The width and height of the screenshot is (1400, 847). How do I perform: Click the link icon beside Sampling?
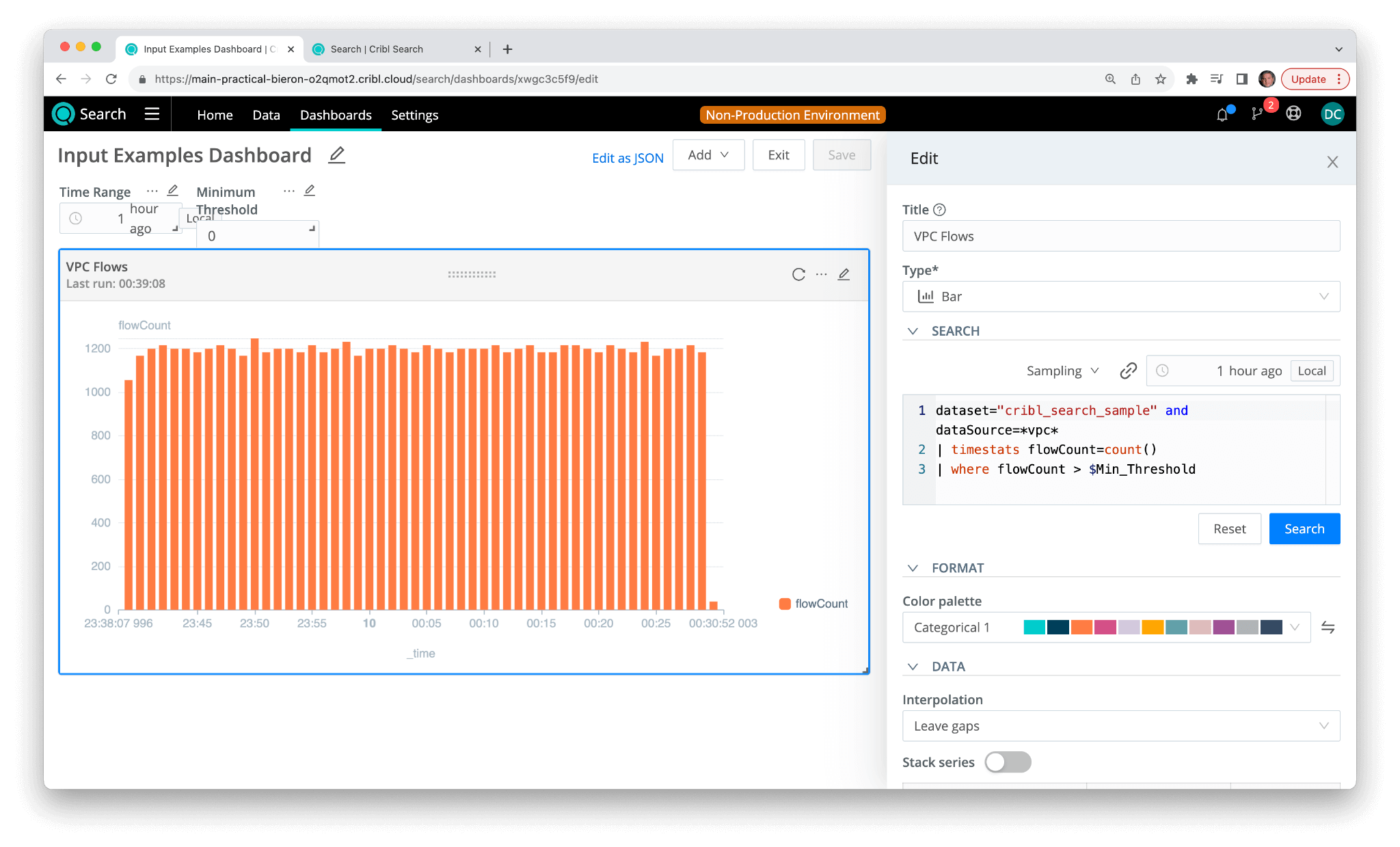click(x=1128, y=371)
